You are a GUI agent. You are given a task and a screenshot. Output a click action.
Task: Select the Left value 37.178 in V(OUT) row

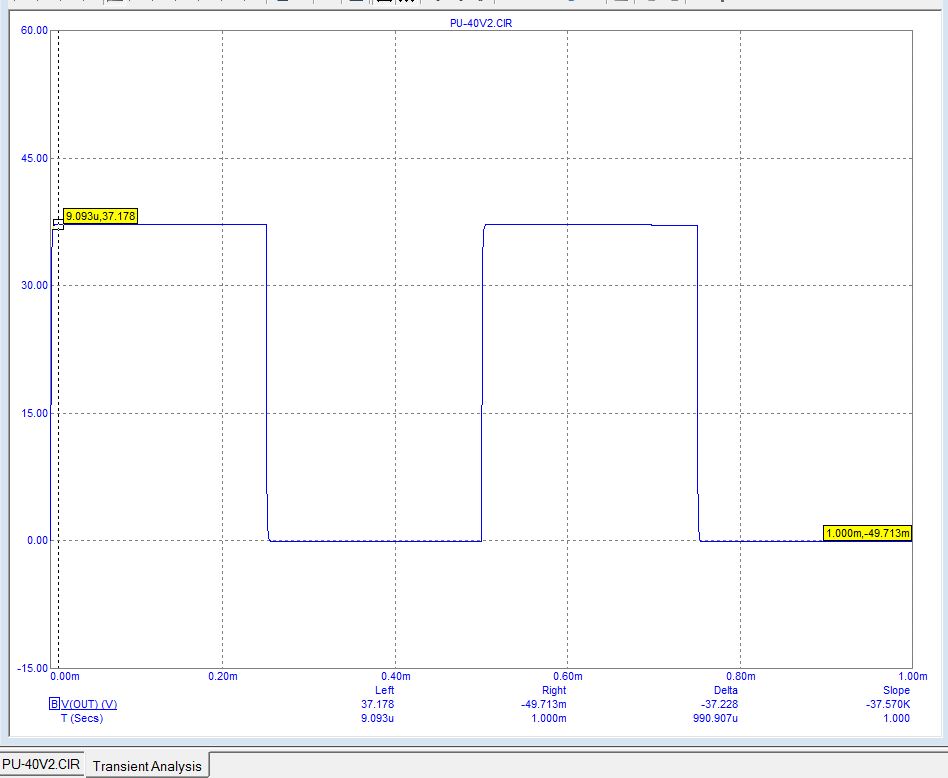pos(377,704)
